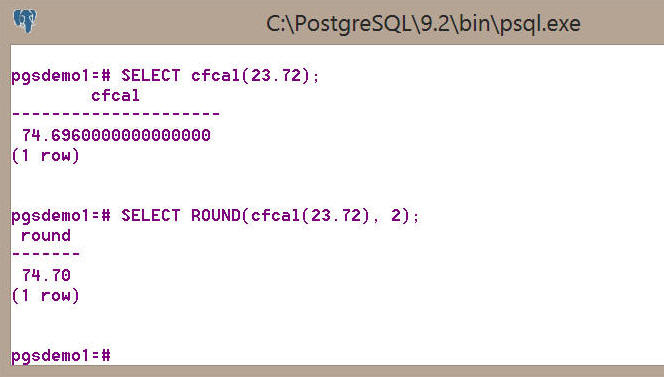Click the SELECT keyword in the first query
This screenshot has width=664, height=377.
pyautogui.click(x=151, y=76)
